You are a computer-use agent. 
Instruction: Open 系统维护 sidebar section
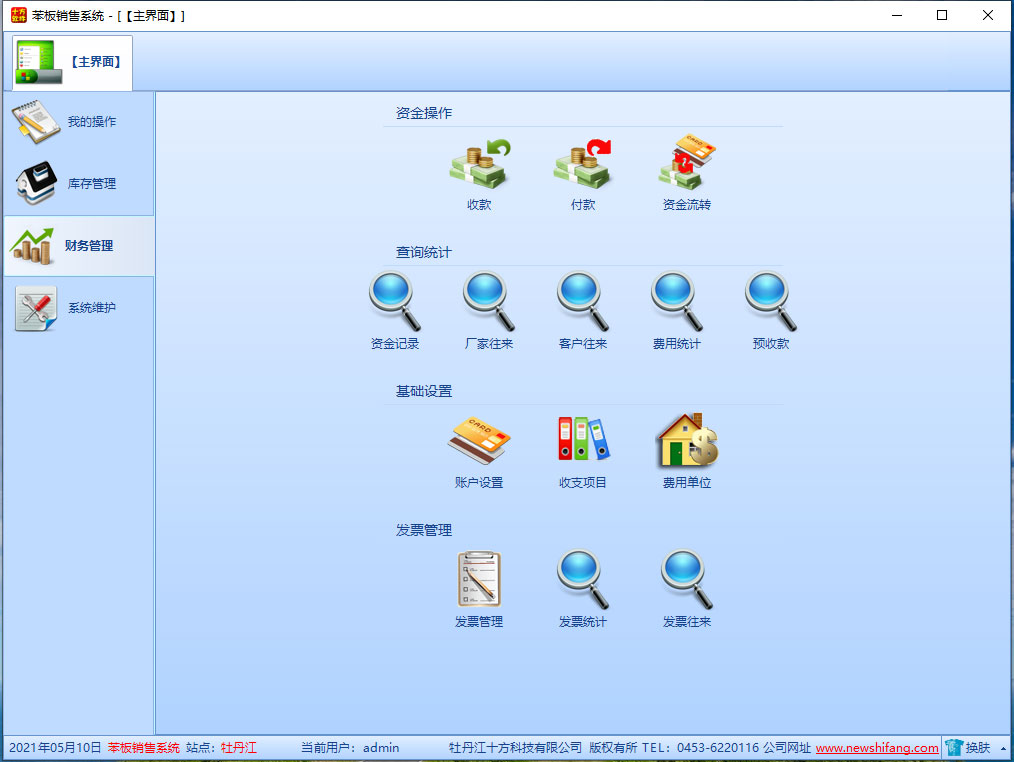[x=79, y=308]
